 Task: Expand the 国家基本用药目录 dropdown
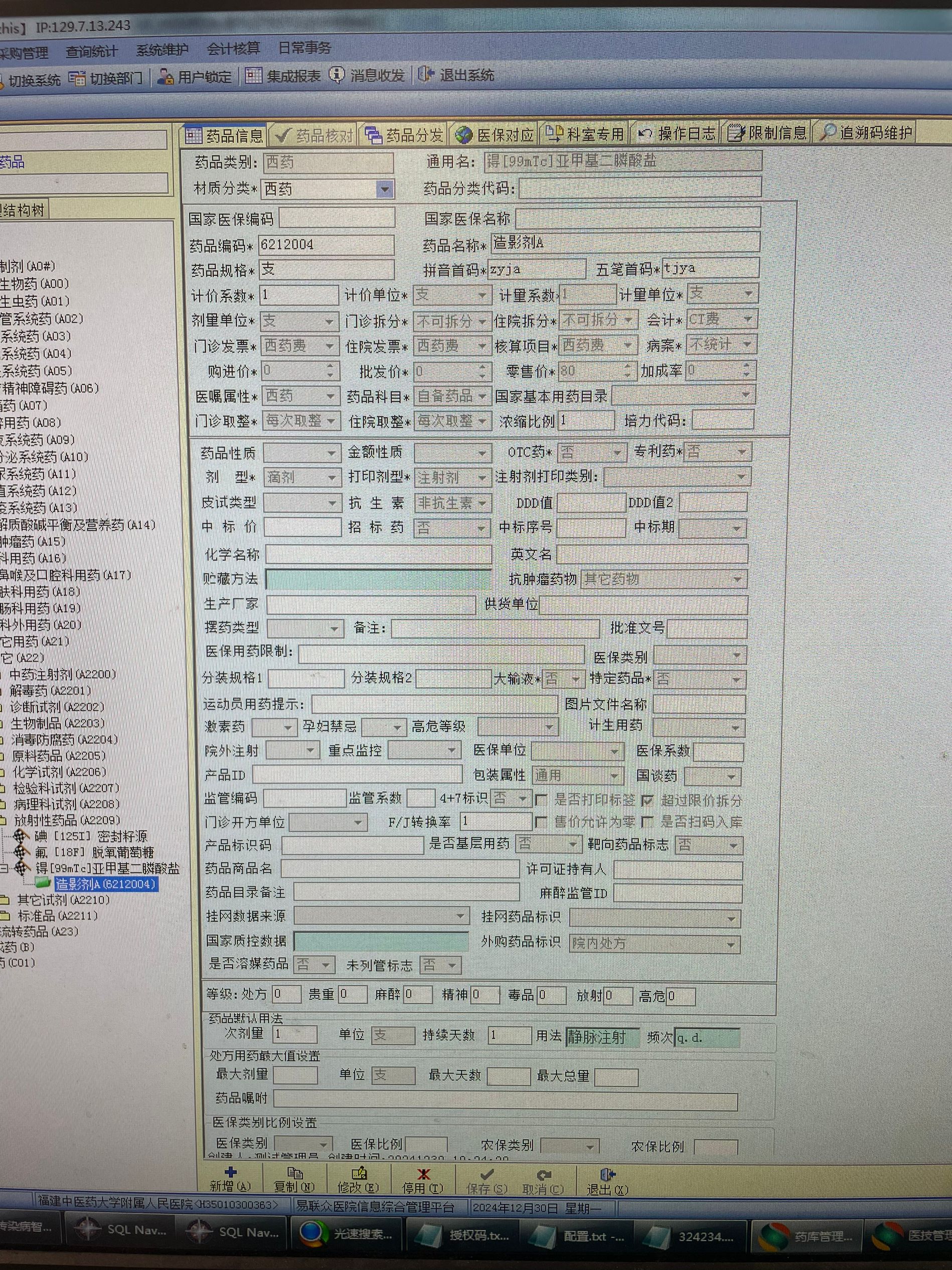(745, 394)
